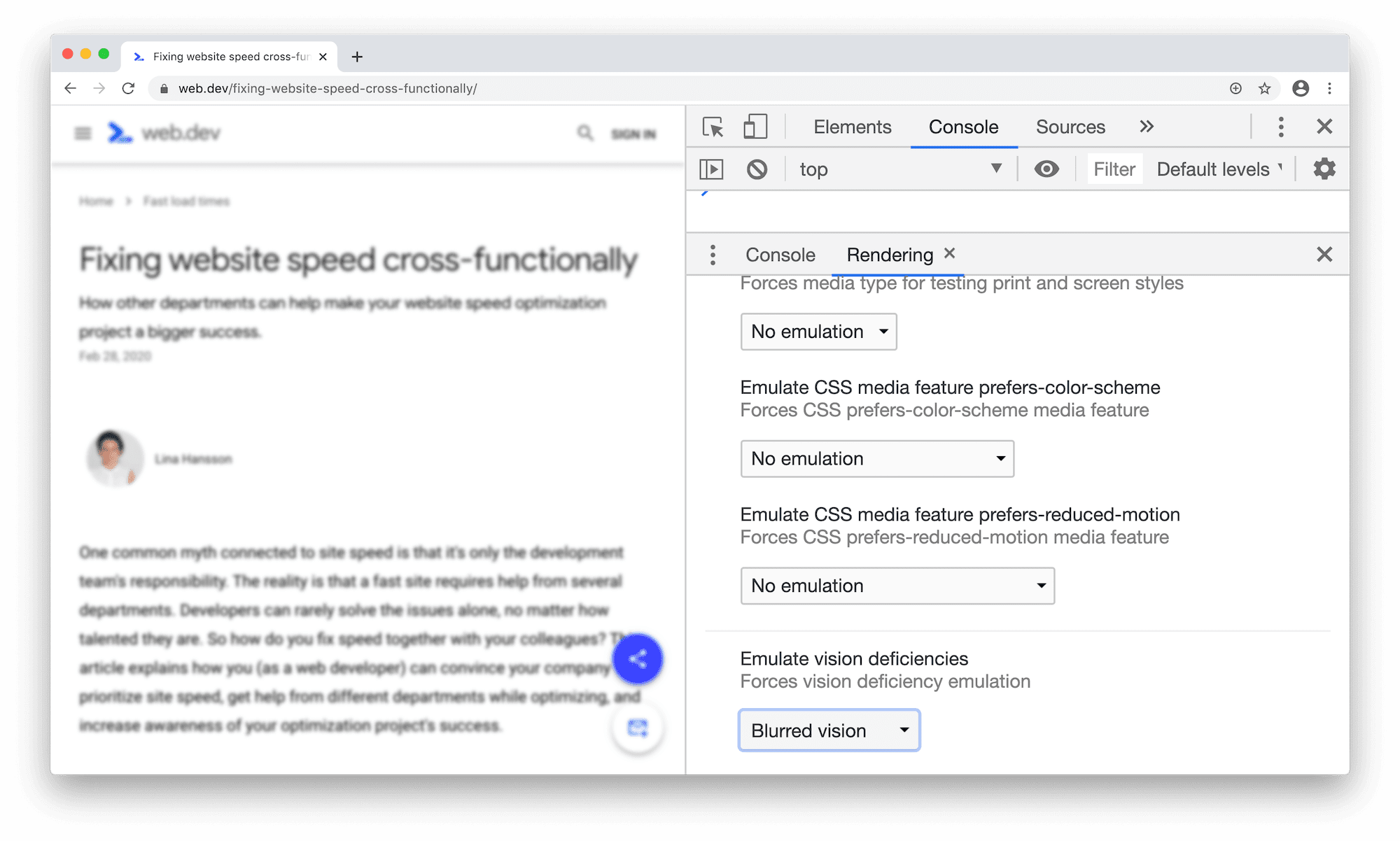
Task: Click the share button floating icon
Action: 637,659
